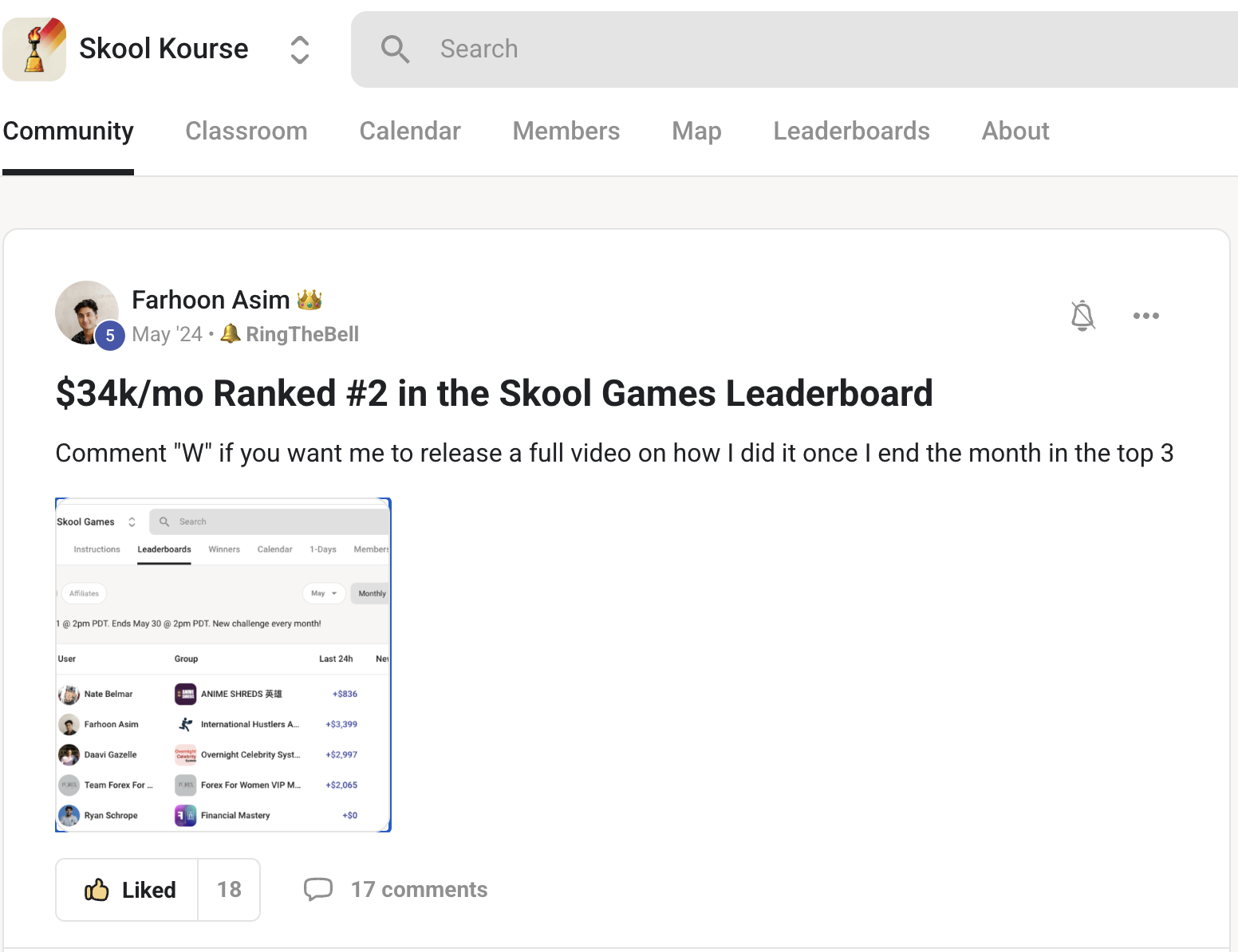The height and width of the screenshot is (952, 1238).
Task: Toggle post notifications bell
Action: [1082, 316]
